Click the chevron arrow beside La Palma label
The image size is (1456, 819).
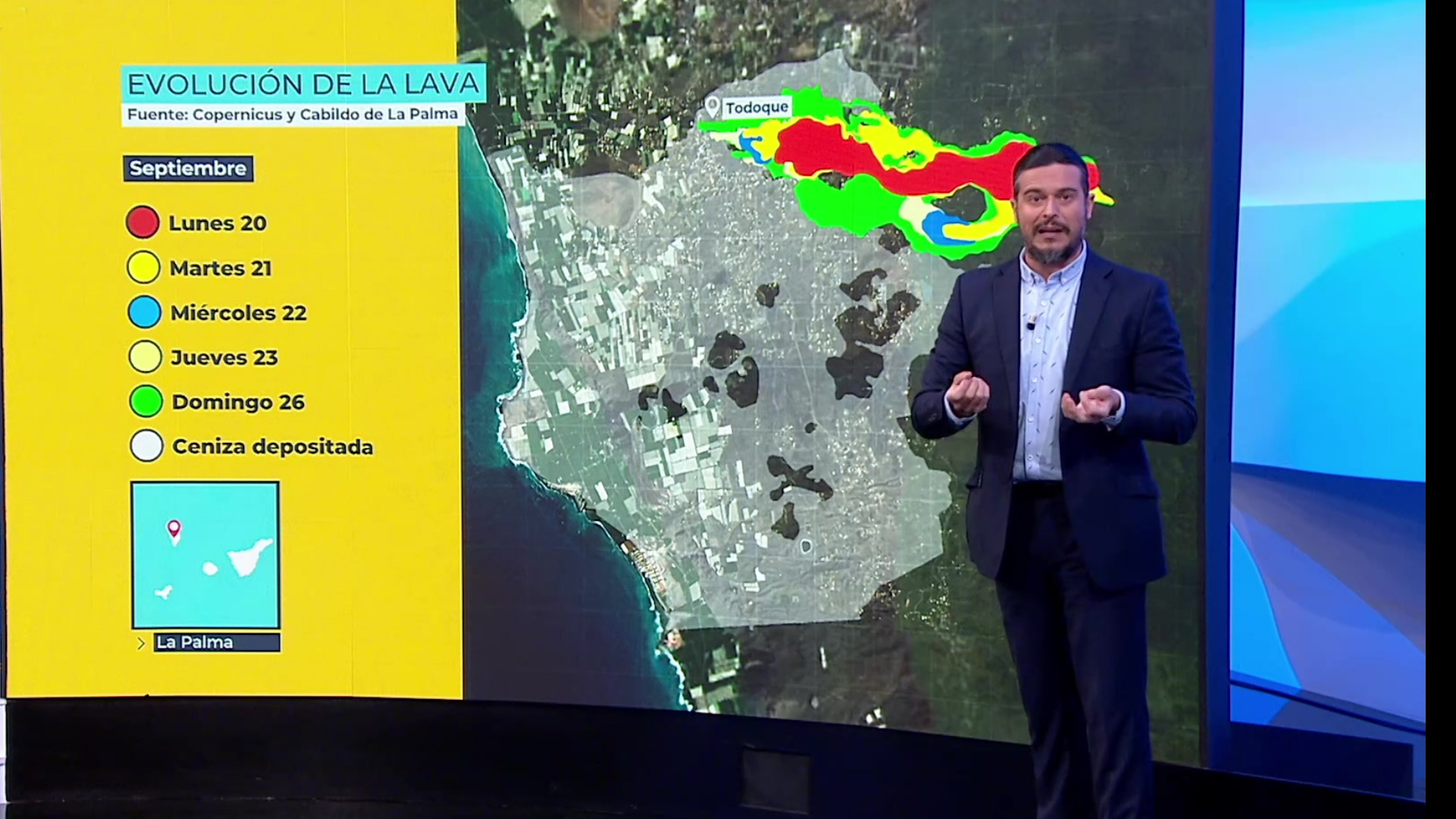141,643
